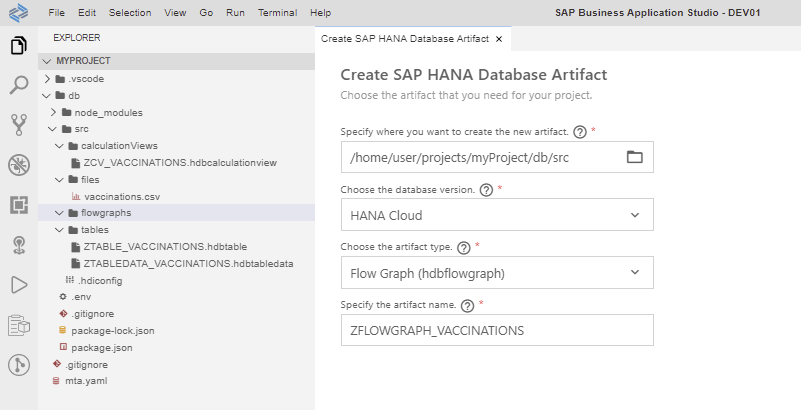Close the Create SAP HANA Database Artifact tab
Screen dimensions: 801x410
point(499,39)
